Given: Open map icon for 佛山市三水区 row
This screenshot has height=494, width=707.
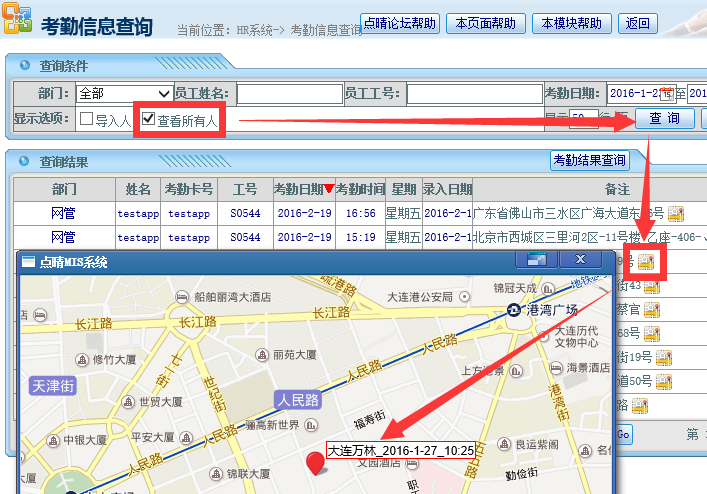Looking at the screenshot, I should point(675,213).
